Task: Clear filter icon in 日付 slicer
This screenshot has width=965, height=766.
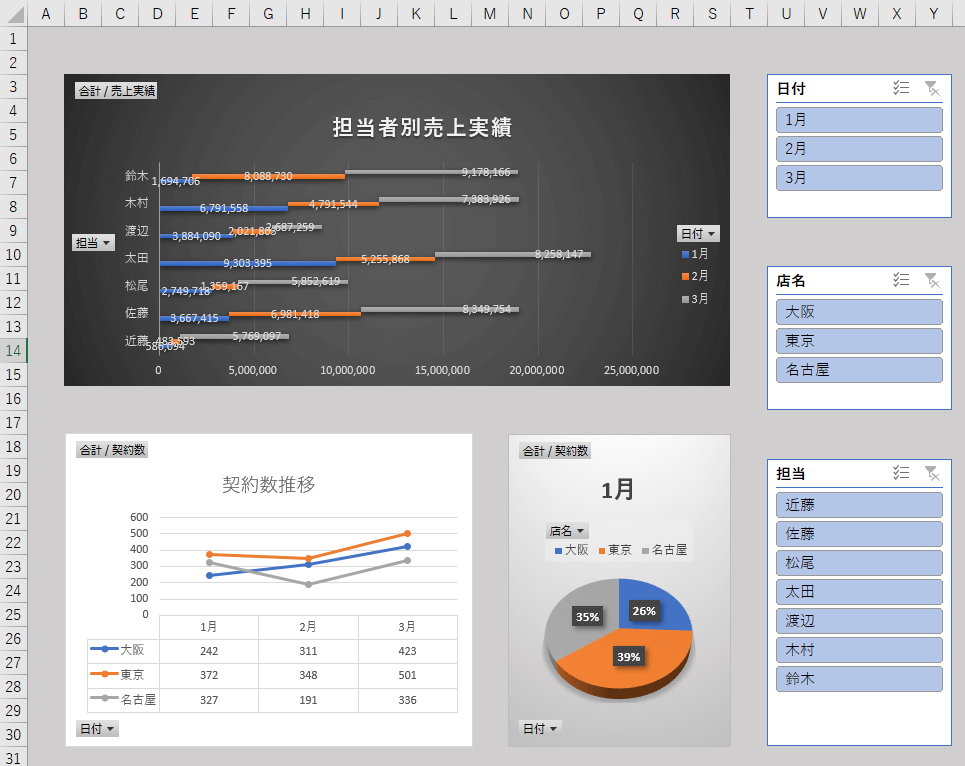Action: 931,88
